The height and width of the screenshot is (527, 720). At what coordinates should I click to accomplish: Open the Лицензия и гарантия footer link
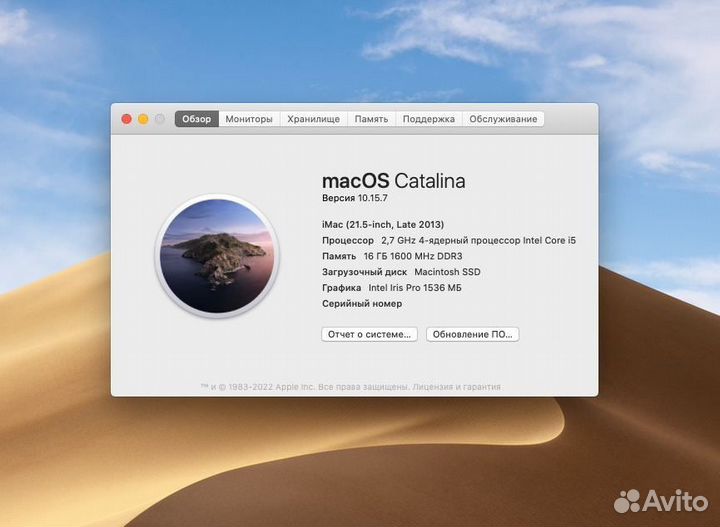coord(456,387)
